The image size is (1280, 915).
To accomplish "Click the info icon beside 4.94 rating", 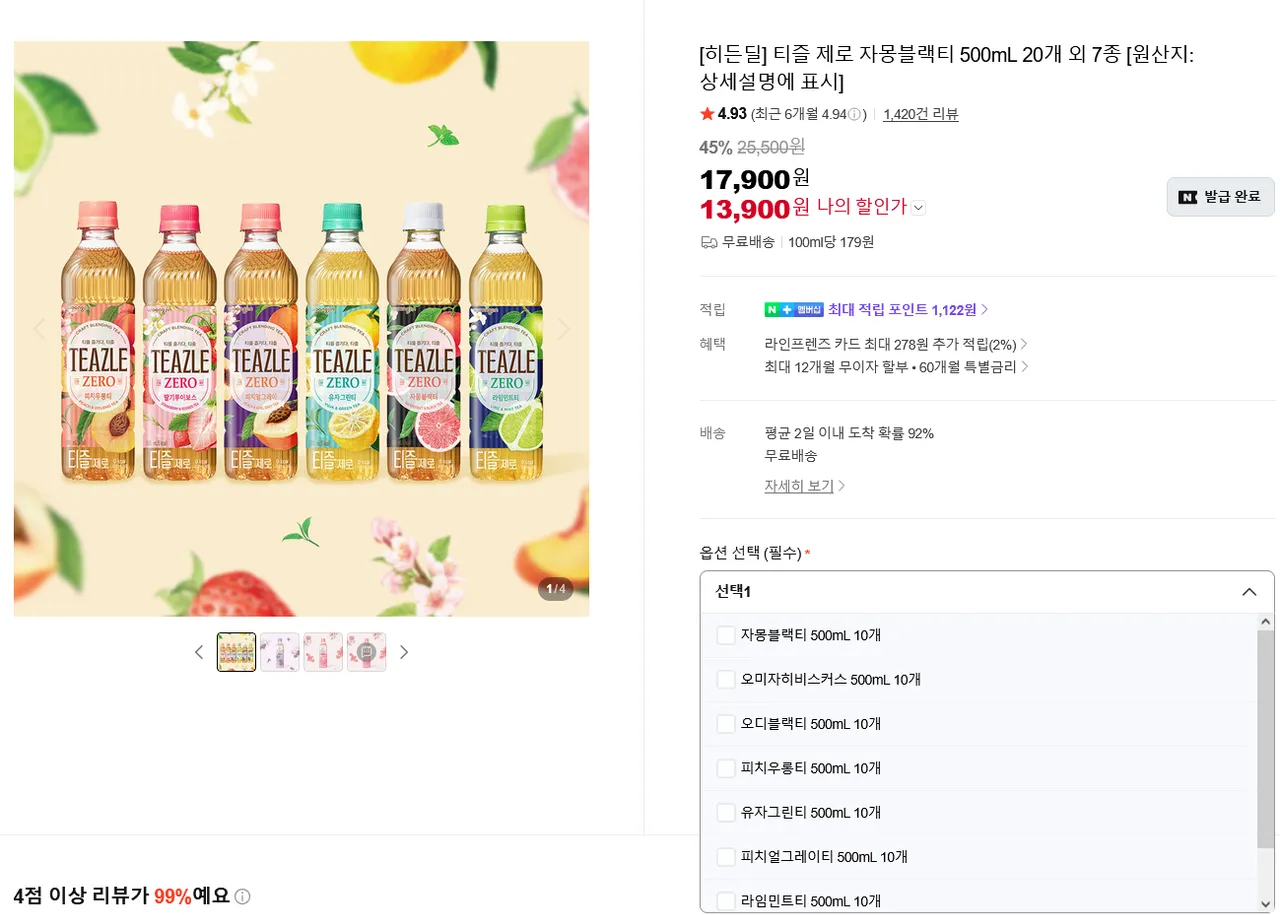I will pos(855,114).
